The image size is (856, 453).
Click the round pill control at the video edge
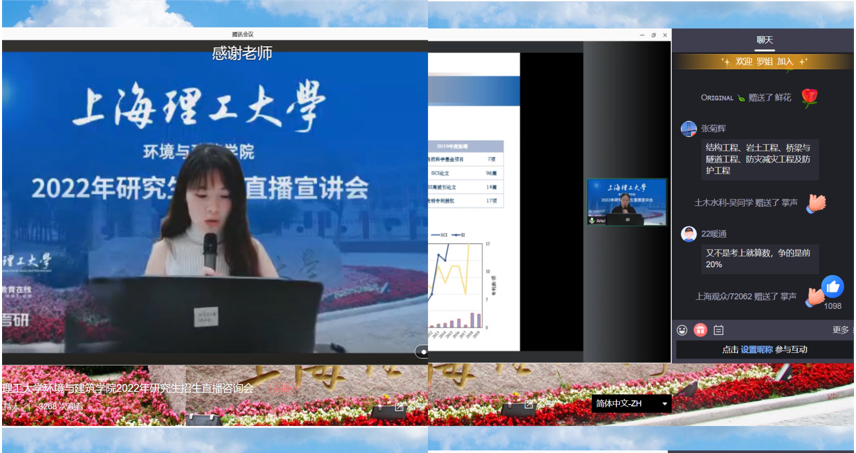coord(422,352)
